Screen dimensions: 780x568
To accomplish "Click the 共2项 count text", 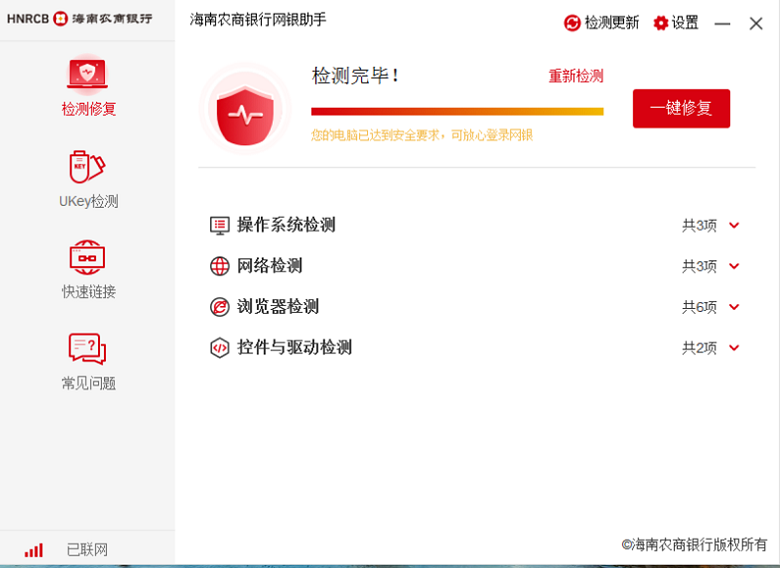I will pyautogui.click(x=699, y=348).
